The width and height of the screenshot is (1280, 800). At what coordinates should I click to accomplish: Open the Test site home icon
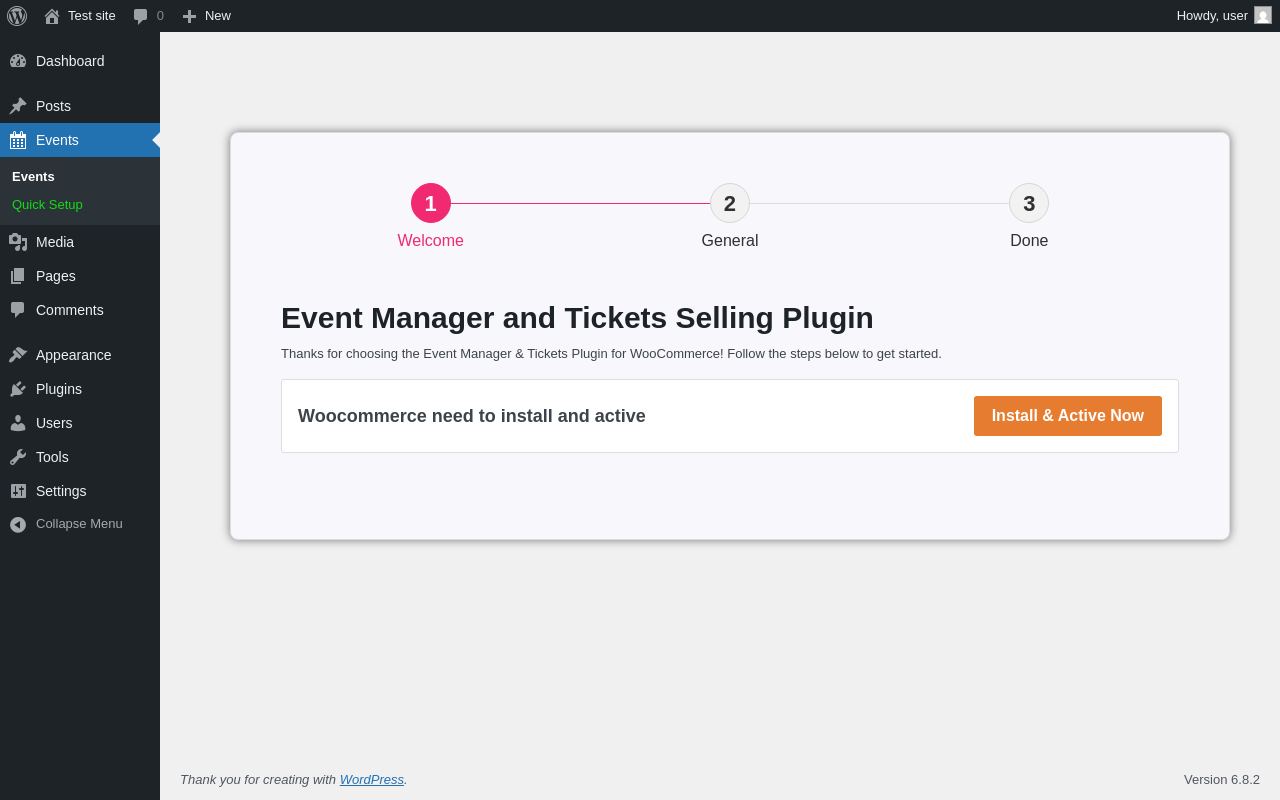coord(52,16)
